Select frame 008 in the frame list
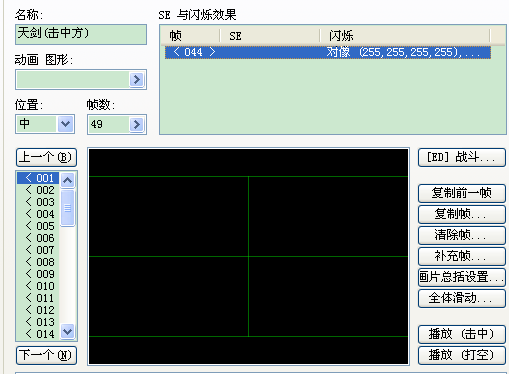 click(x=38, y=262)
